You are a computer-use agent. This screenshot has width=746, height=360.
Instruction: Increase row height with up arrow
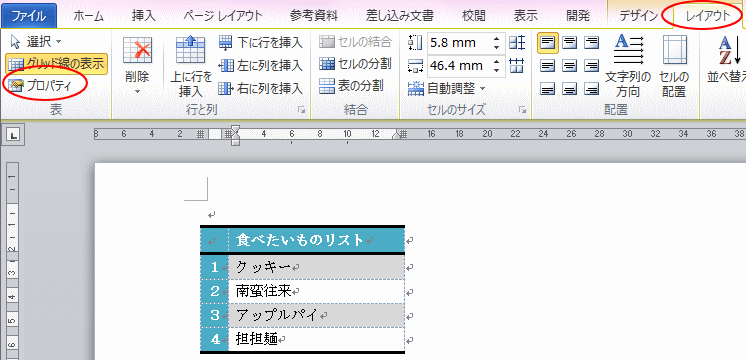point(497,39)
